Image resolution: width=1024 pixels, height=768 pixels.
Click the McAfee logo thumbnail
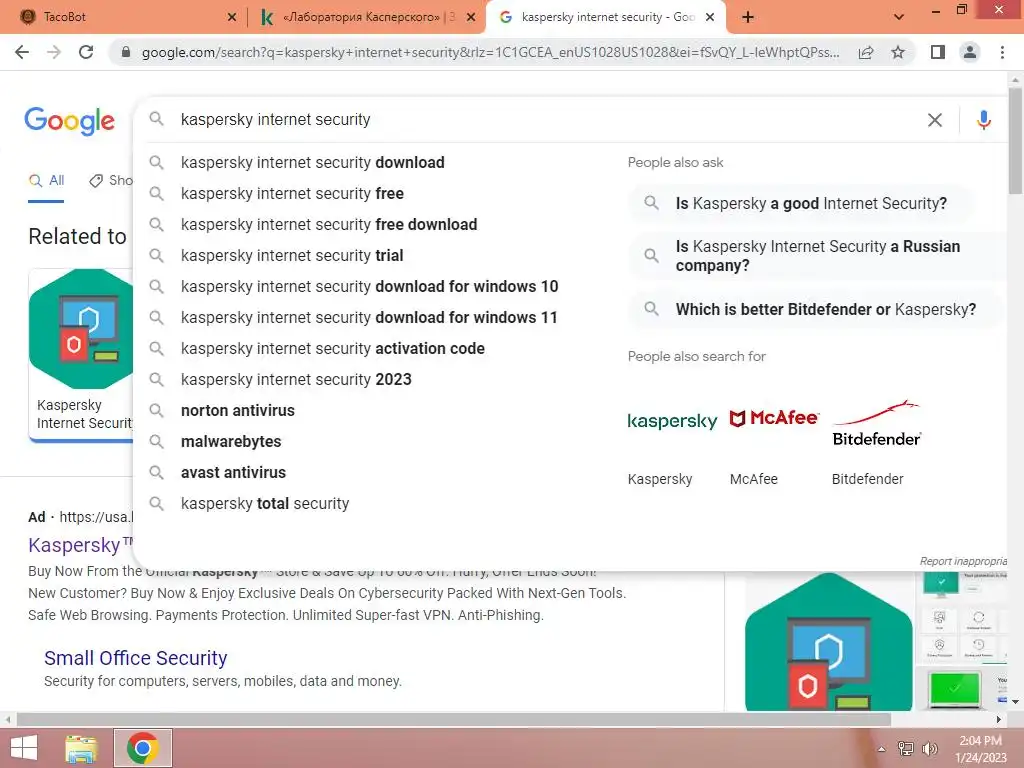774,418
